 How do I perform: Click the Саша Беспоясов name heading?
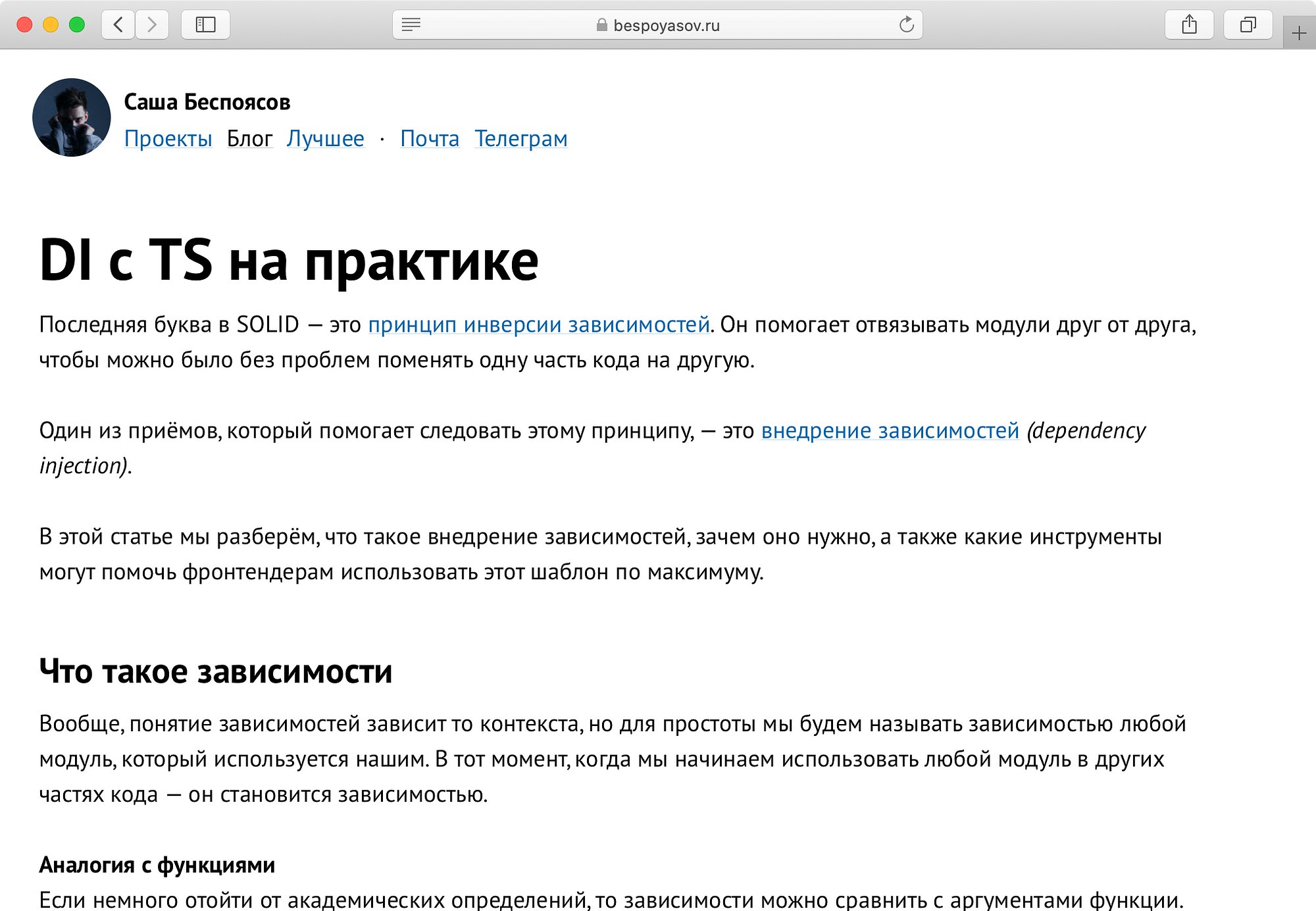[x=207, y=102]
